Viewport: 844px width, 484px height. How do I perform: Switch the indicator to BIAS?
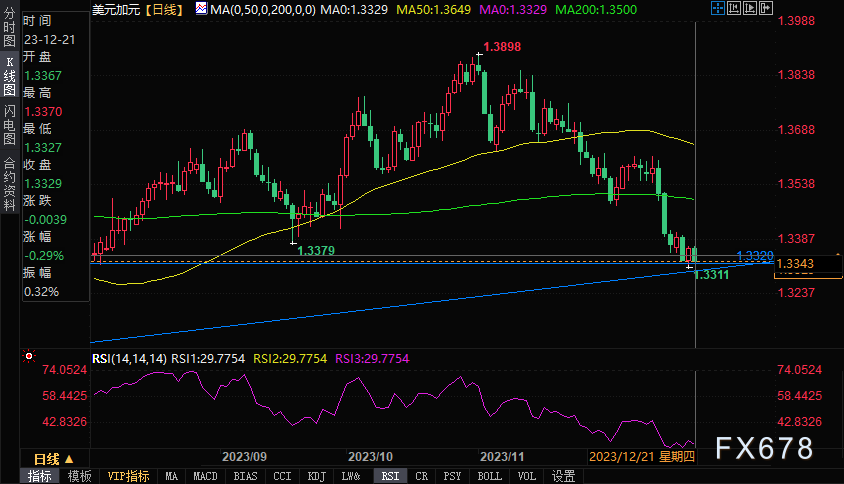click(x=245, y=476)
